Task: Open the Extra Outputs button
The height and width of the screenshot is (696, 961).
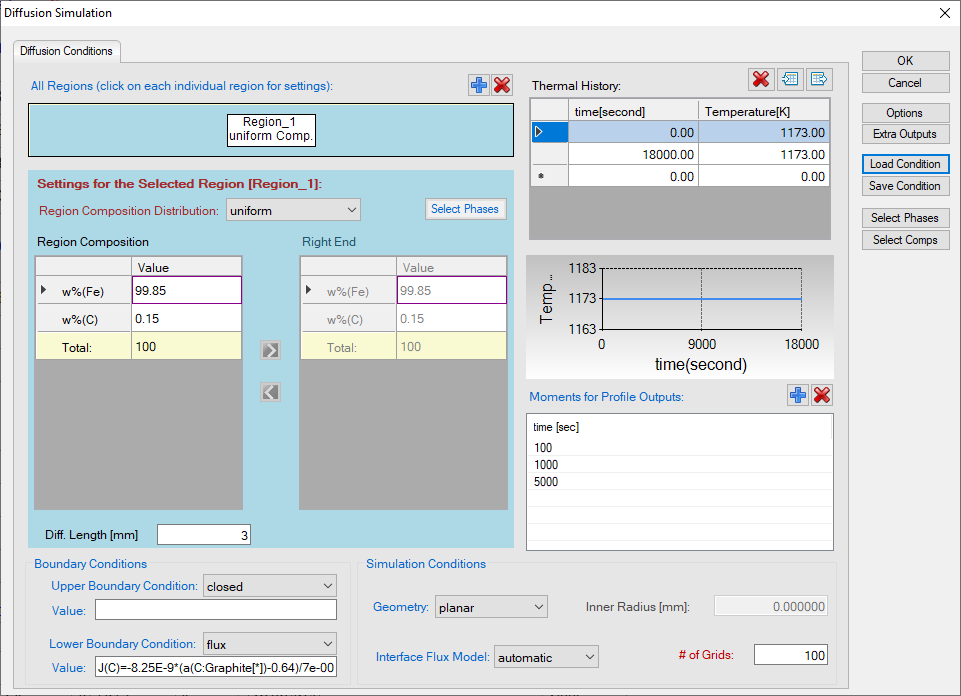Action: (x=904, y=134)
